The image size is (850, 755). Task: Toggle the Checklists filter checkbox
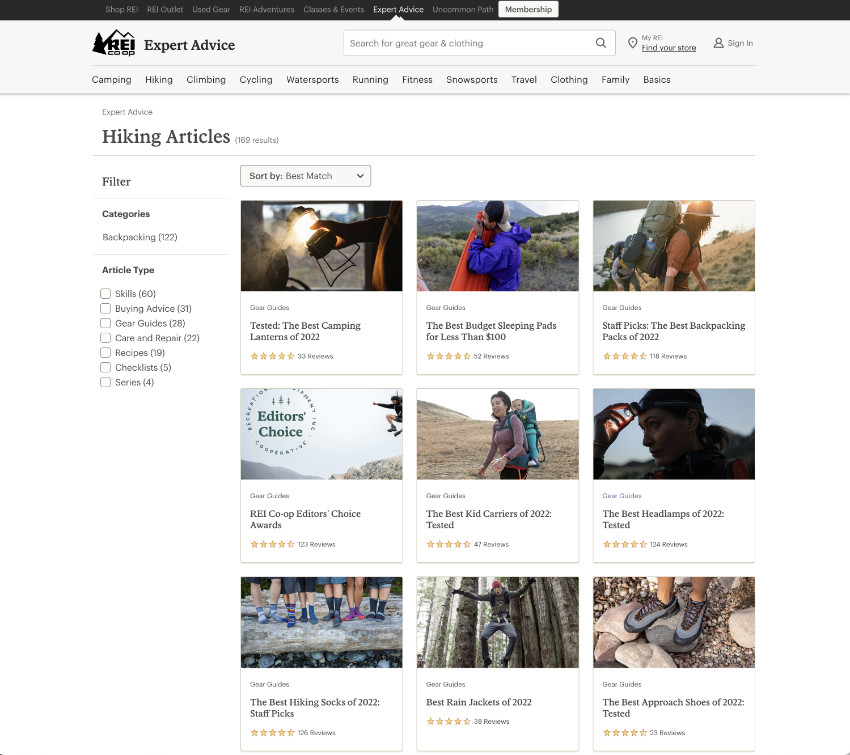(106, 367)
